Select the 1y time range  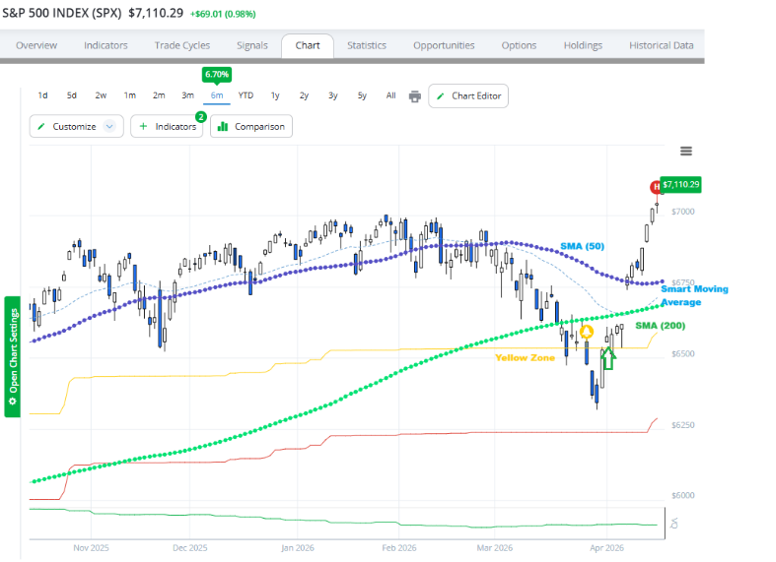[x=275, y=96]
